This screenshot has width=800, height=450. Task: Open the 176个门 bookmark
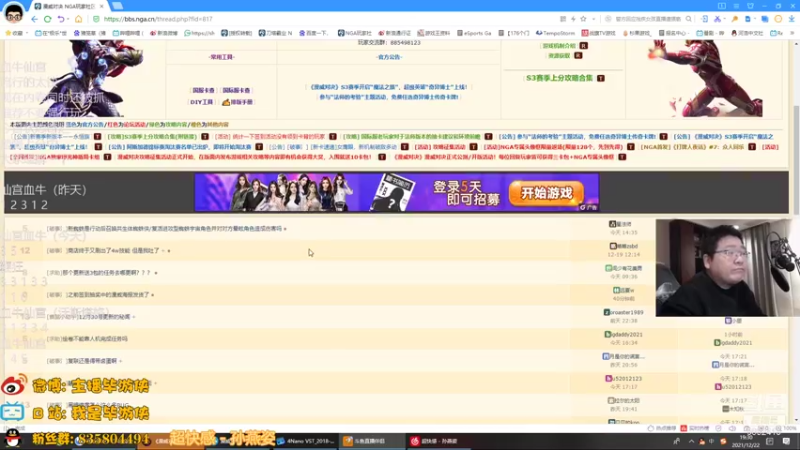click(515, 33)
